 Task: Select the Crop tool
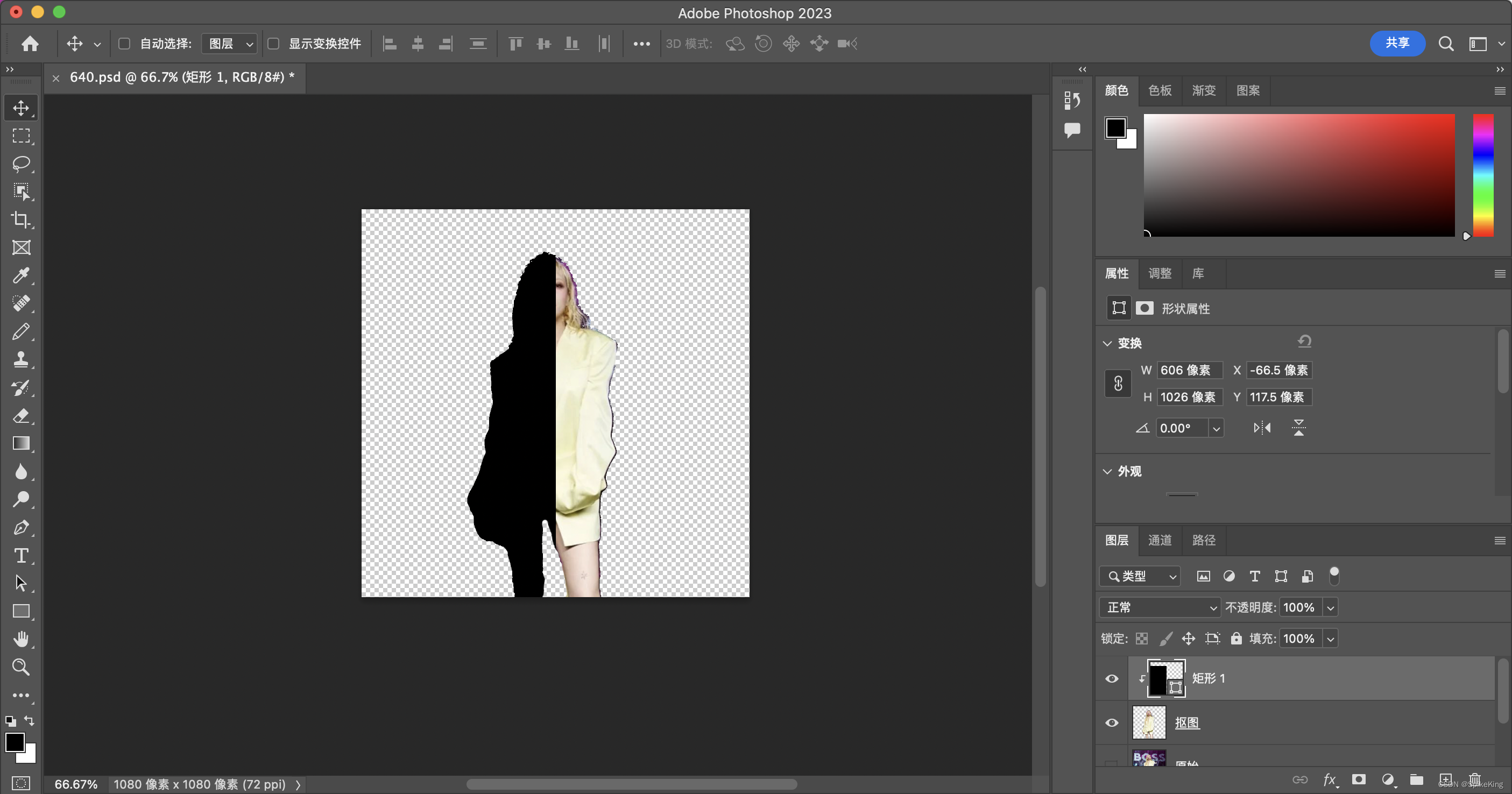pyautogui.click(x=21, y=219)
